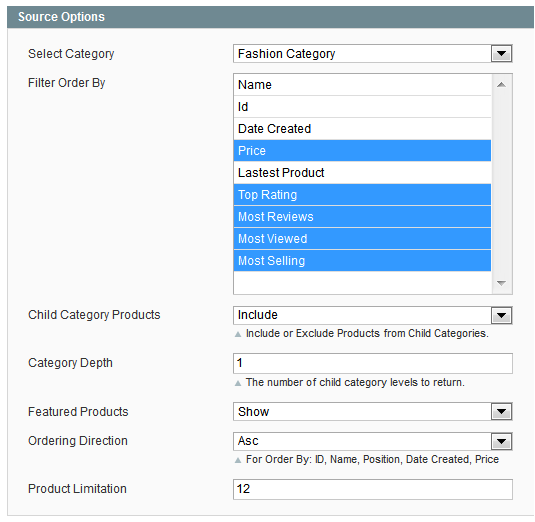The image size is (535, 522).
Task: Pick Lastest Product from the list
Action: [x=362, y=173]
